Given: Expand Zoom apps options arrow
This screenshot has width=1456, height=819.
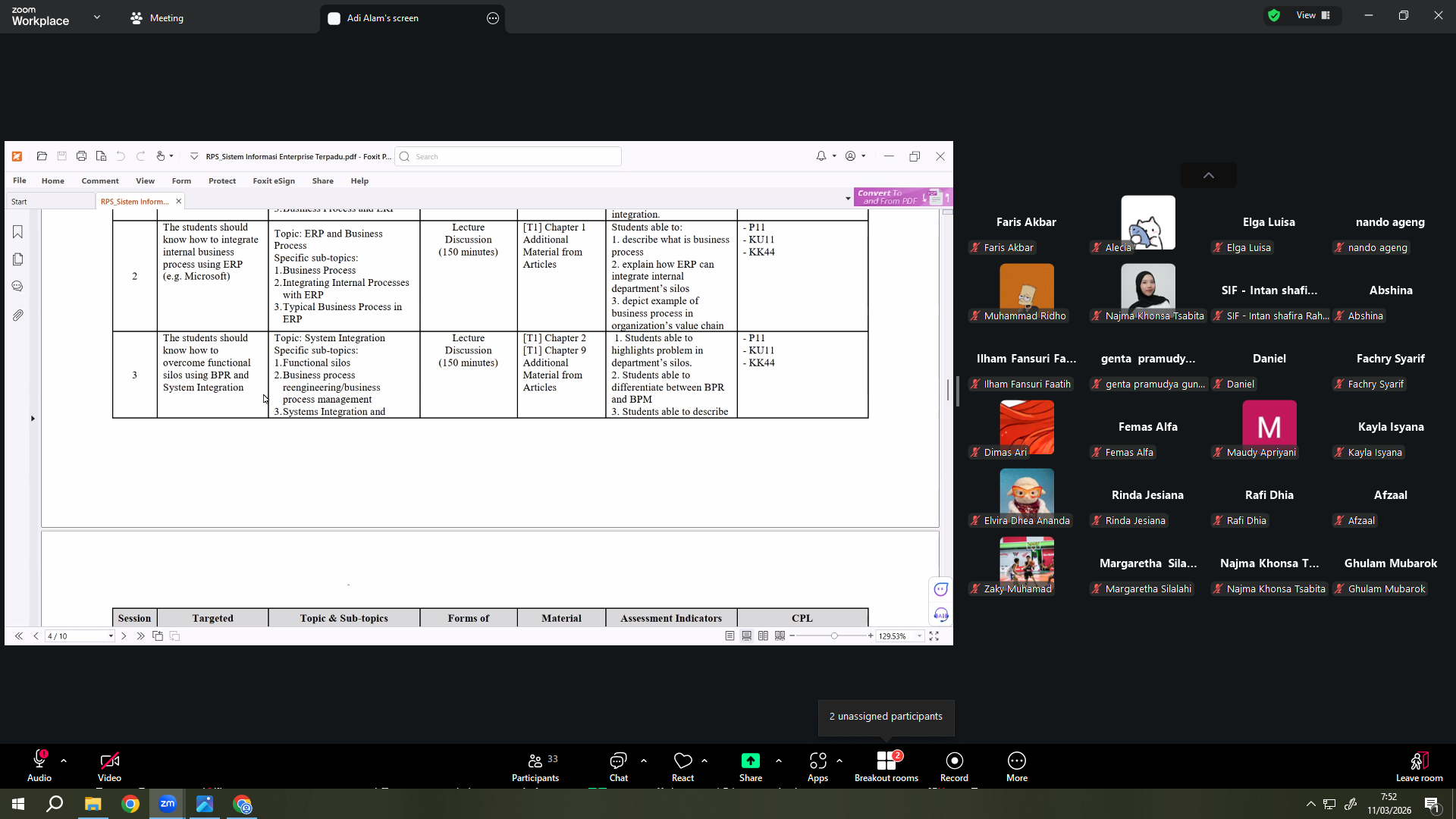Looking at the screenshot, I should pos(839,761).
